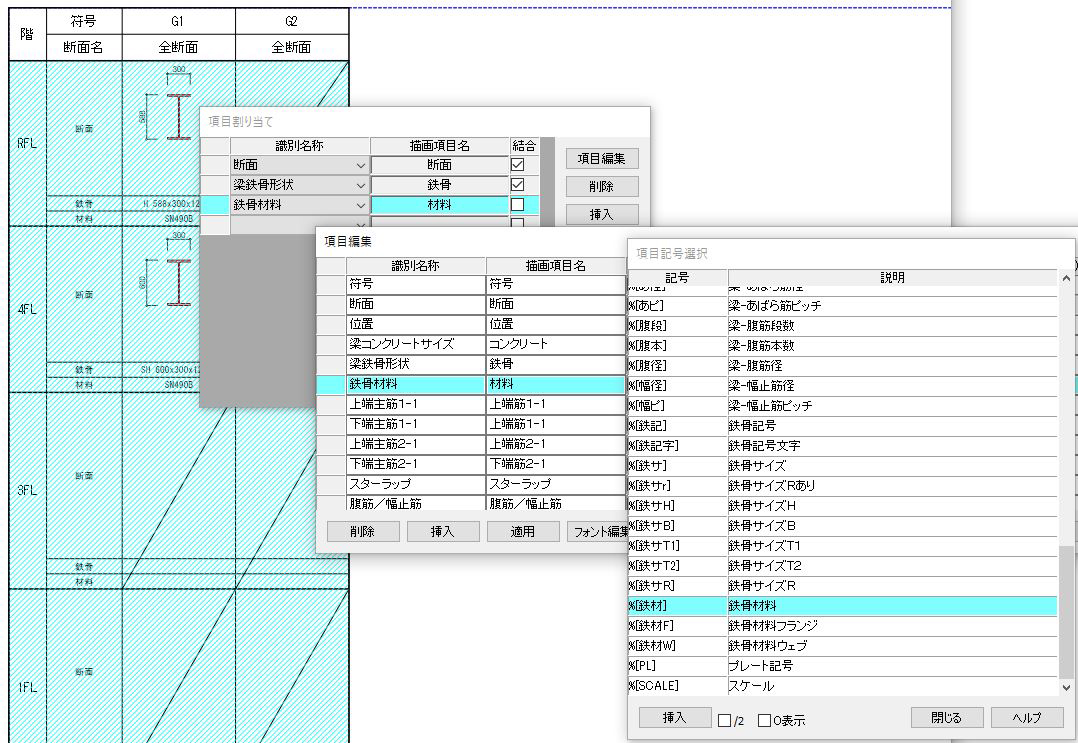This screenshot has width=1078, height=743.
Task: Select 下端主筋1-1 row in 項目編集
Action: [x=471, y=423]
